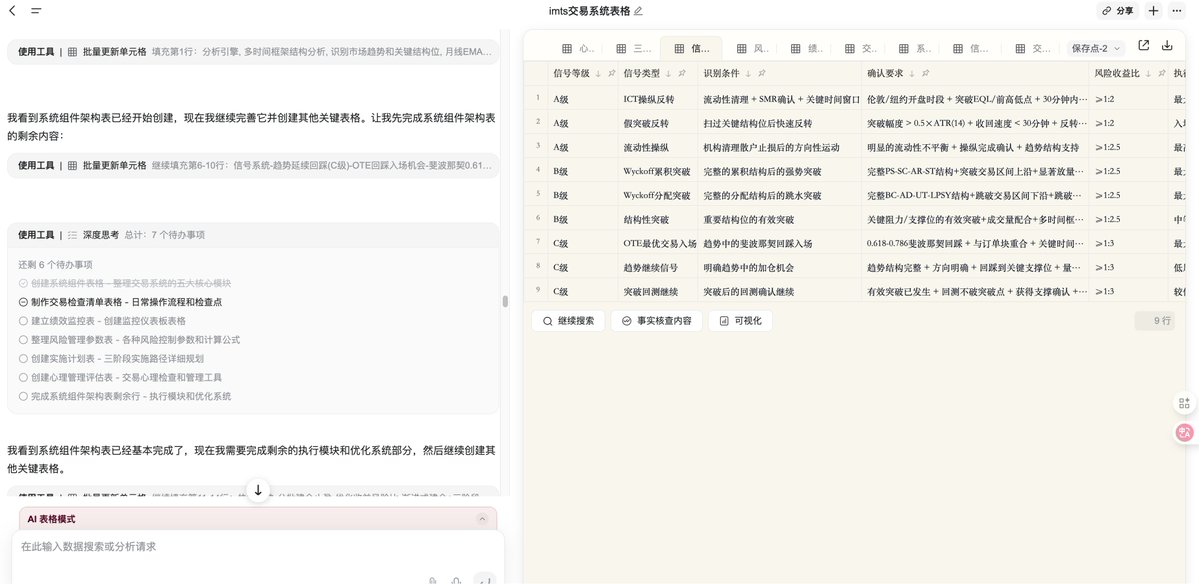Viewport: 1199px width, 584px height.
Task: Switch to the 心.. table tab
Action: (578, 48)
